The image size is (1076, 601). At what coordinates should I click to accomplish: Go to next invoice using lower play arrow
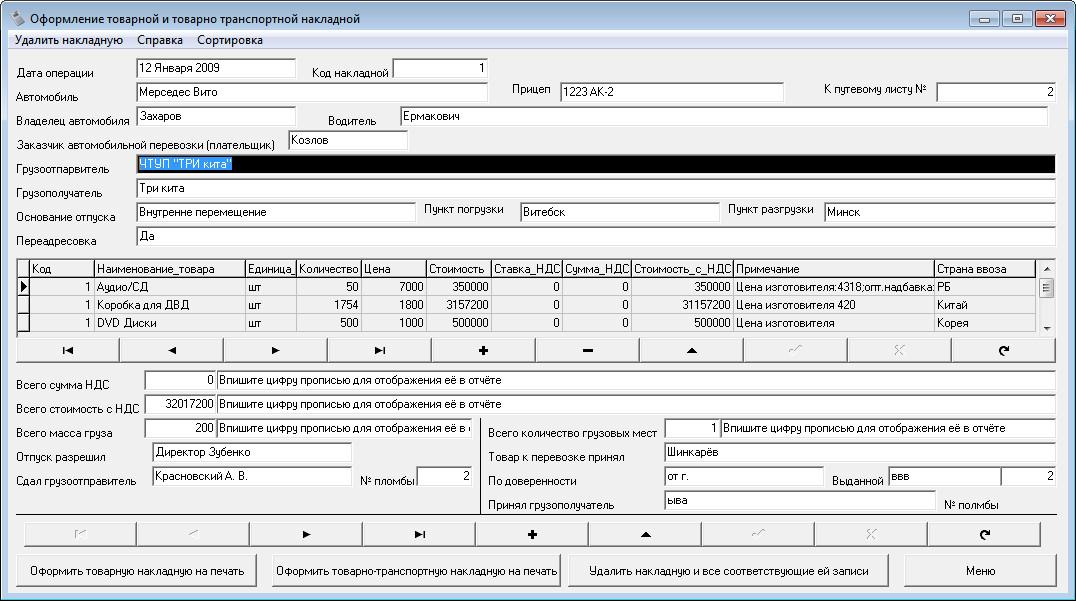pyautogui.click(x=306, y=534)
